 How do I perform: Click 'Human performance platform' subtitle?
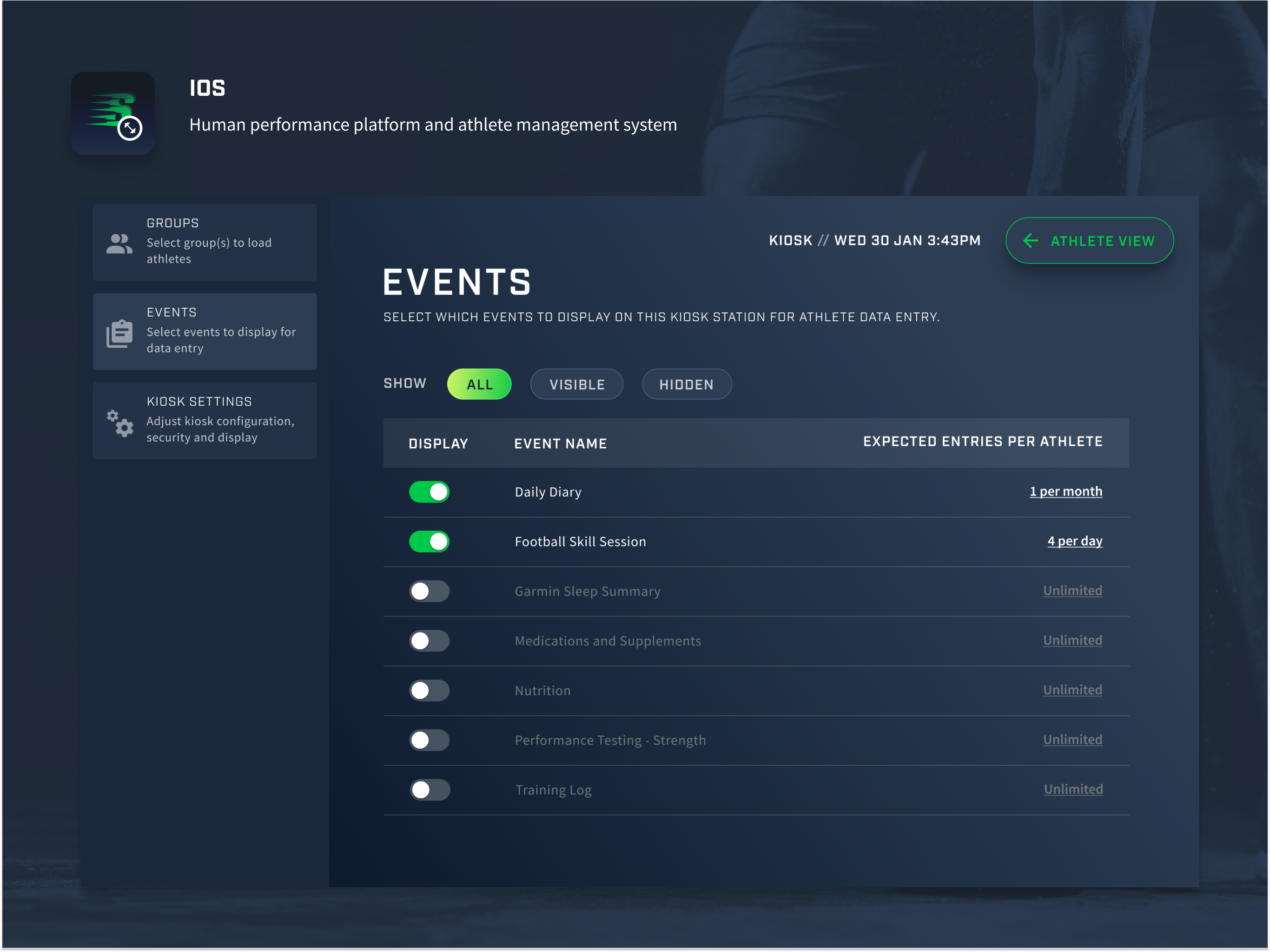coord(433,125)
